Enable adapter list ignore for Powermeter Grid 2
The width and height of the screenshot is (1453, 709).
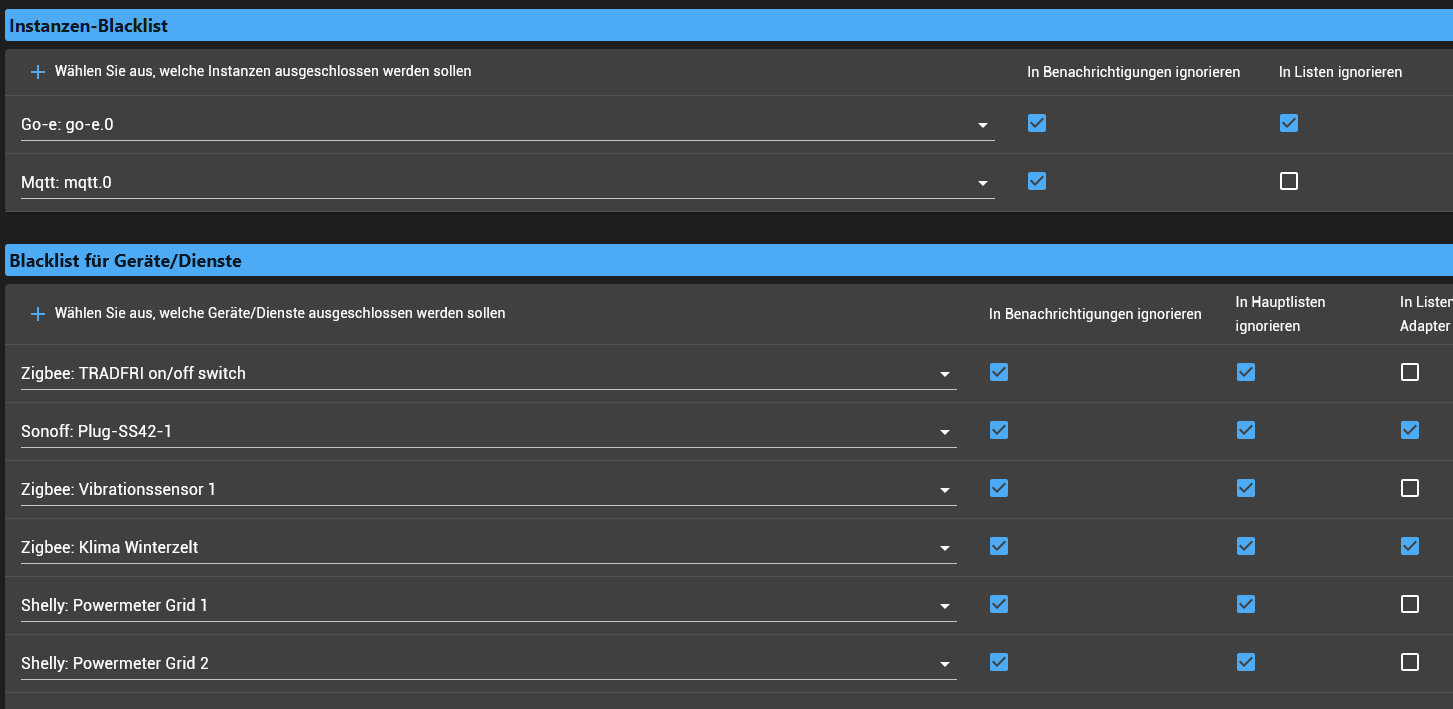[1410, 662]
